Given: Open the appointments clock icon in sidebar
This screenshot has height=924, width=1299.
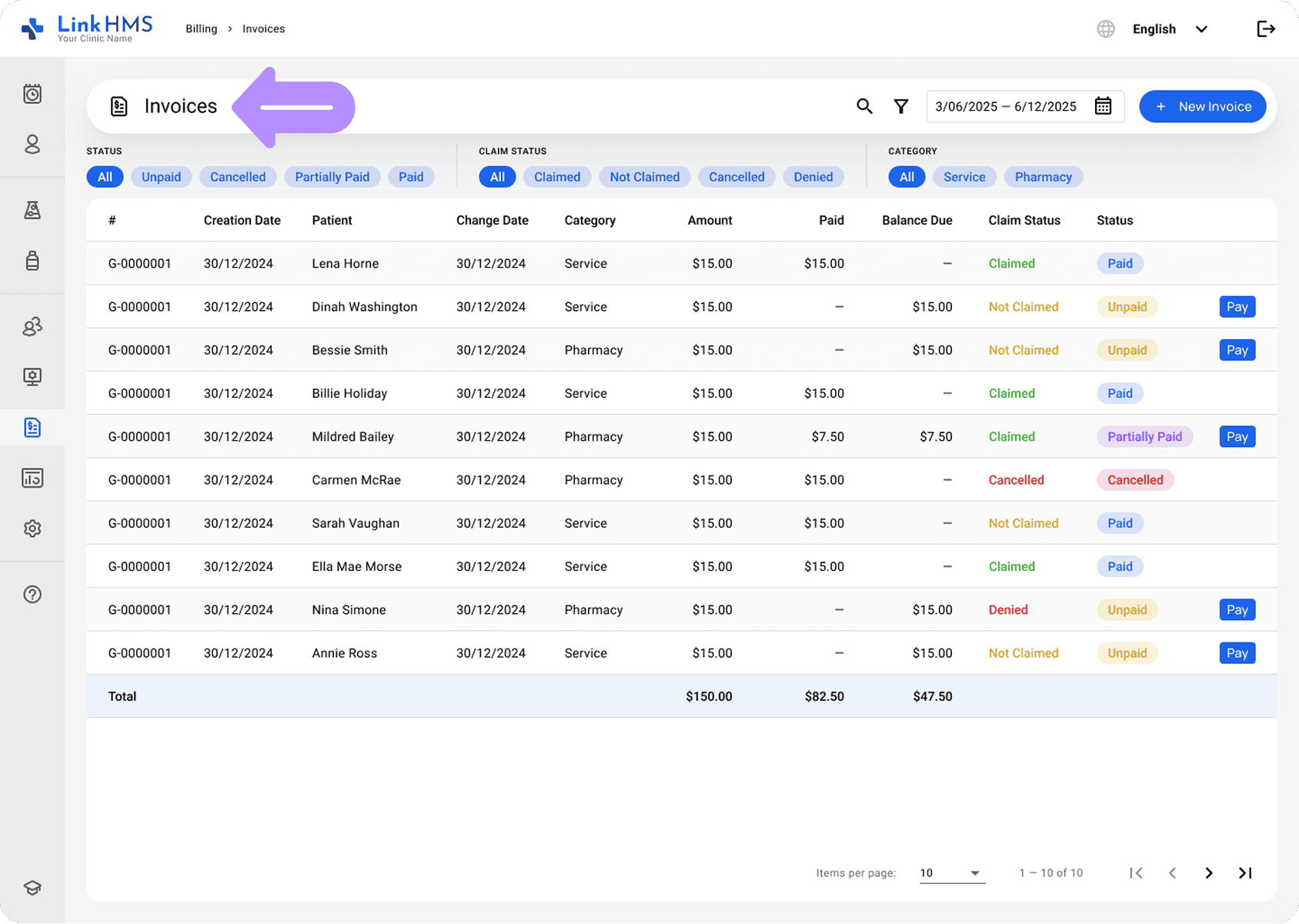Looking at the screenshot, I should [x=32, y=94].
